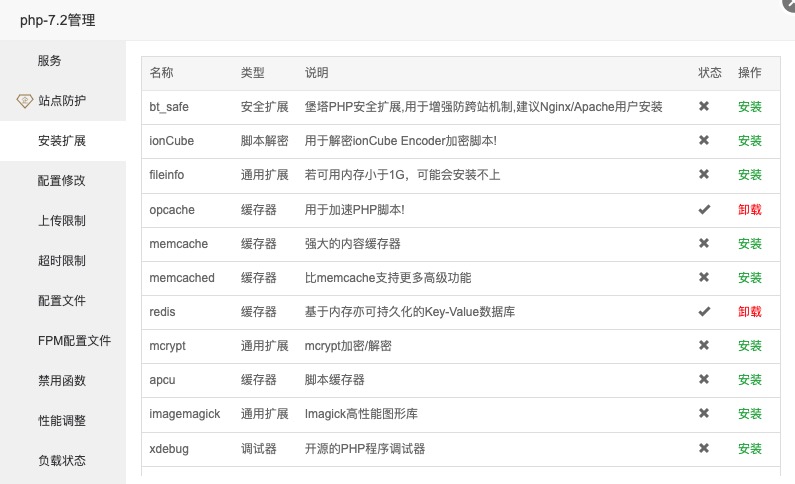Go to 上传限制 settings
Image resolution: width=795 pixels, height=484 pixels.
click(63, 221)
